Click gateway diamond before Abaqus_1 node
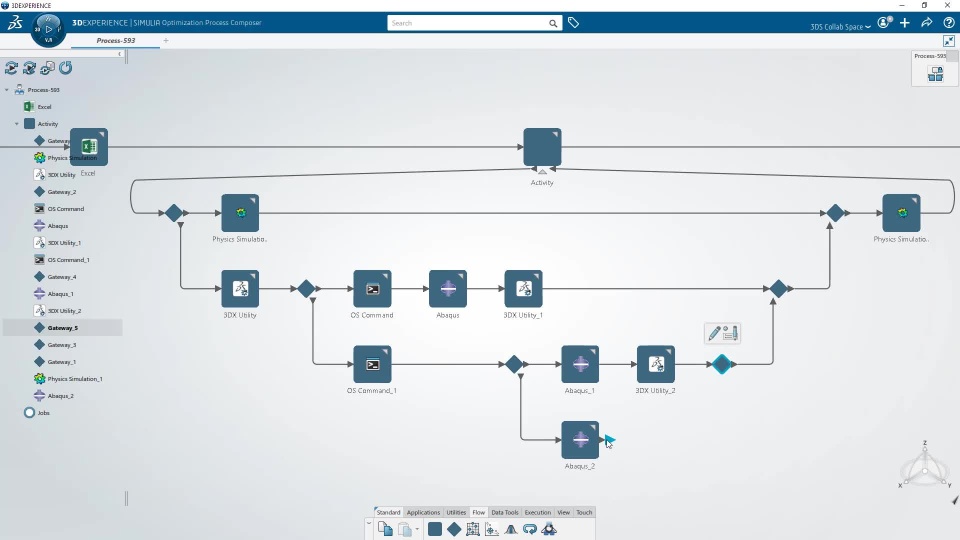Image resolution: width=960 pixels, height=540 pixels. [x=514, y=364]
